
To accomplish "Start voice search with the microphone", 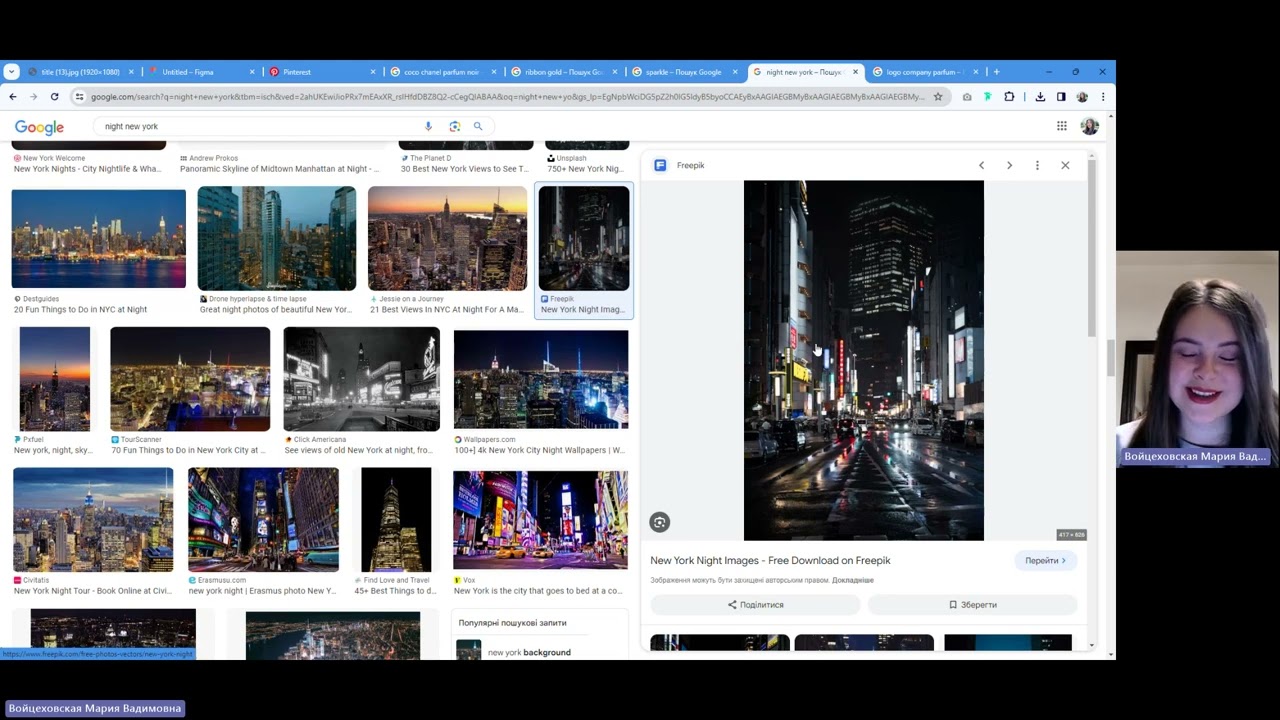I will [428, 126].
